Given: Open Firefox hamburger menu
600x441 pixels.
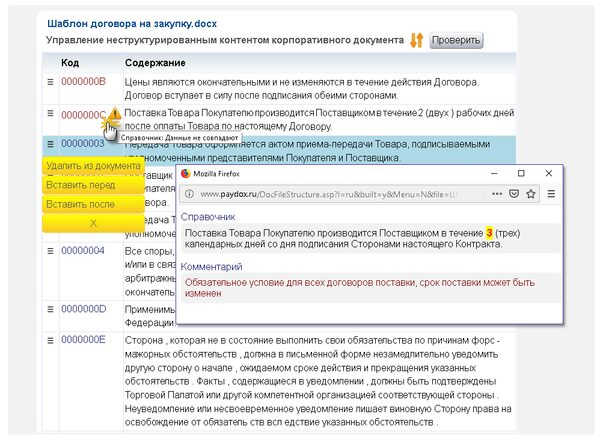Looking at the screenshot, I should pyautogui.click(x=552, y=193).
